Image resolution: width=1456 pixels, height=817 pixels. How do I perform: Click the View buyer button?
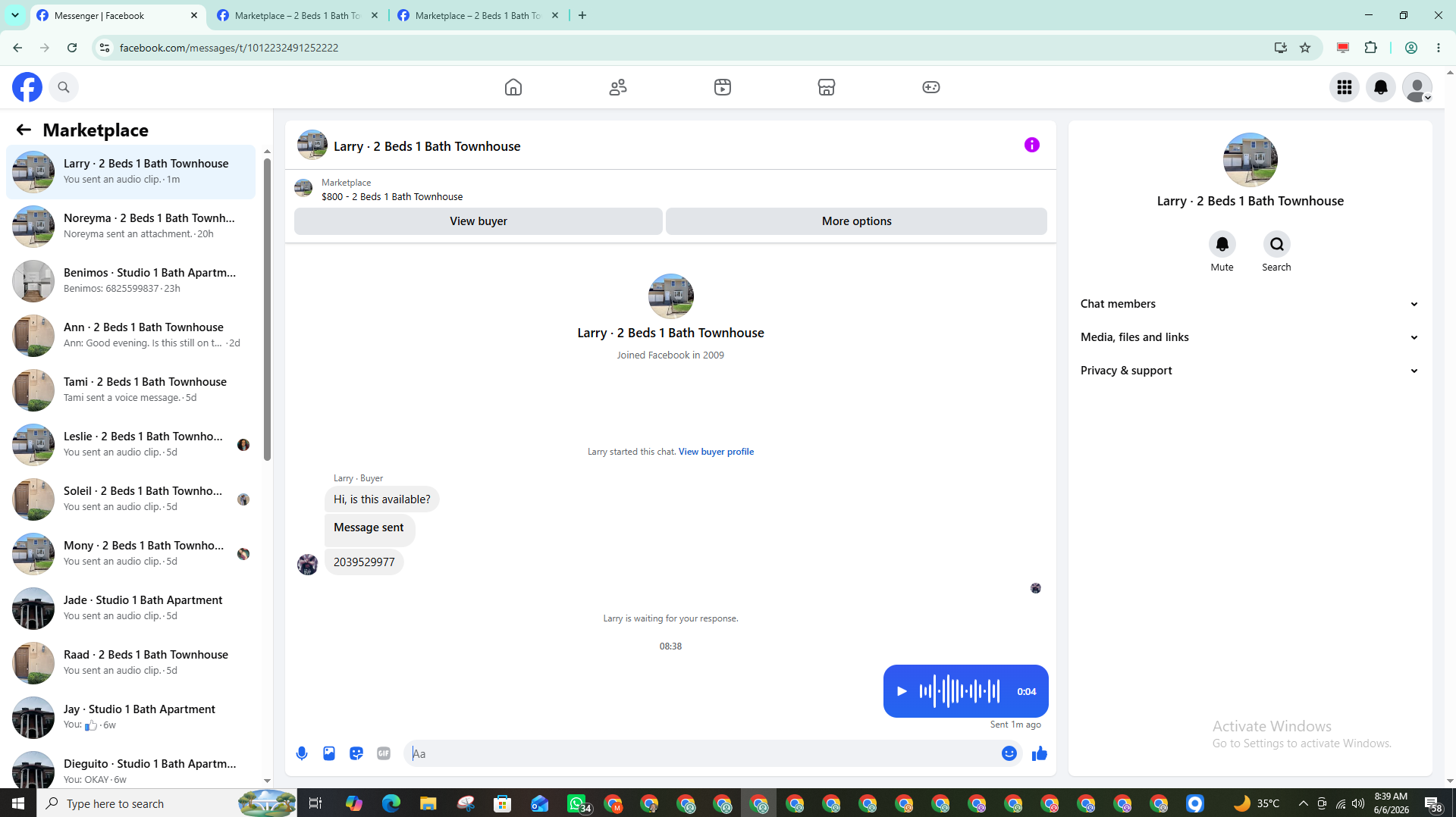click(479, 221)
